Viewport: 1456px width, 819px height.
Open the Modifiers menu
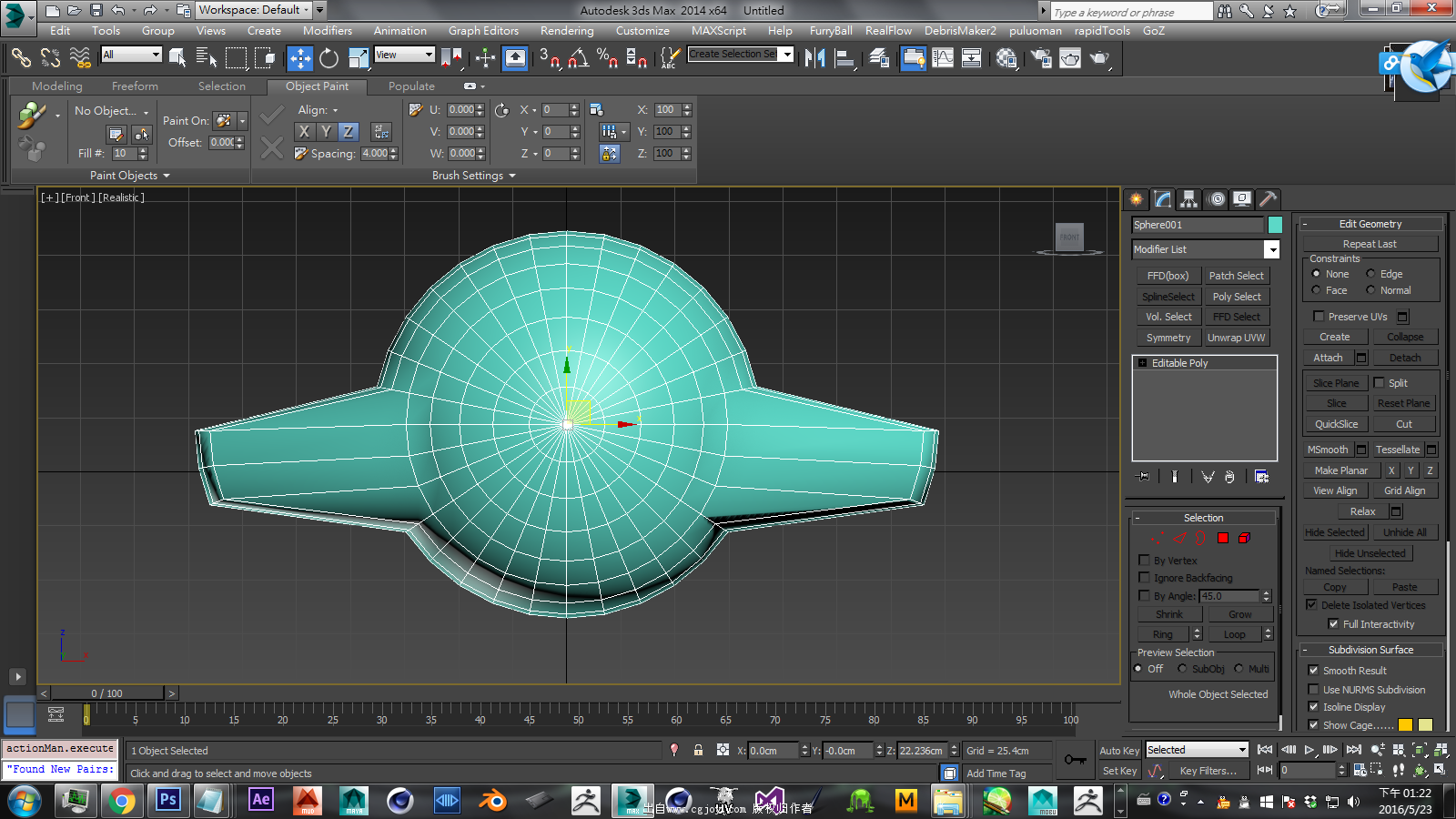point(328,31)
